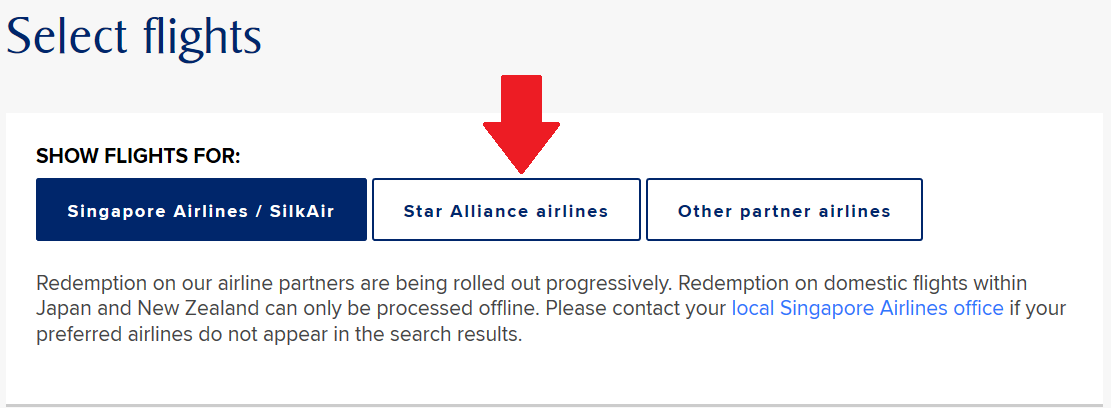Open the local Singapore Airlines office link
This screenshot has width=1112, height=408.
click(x=867, y=309)
